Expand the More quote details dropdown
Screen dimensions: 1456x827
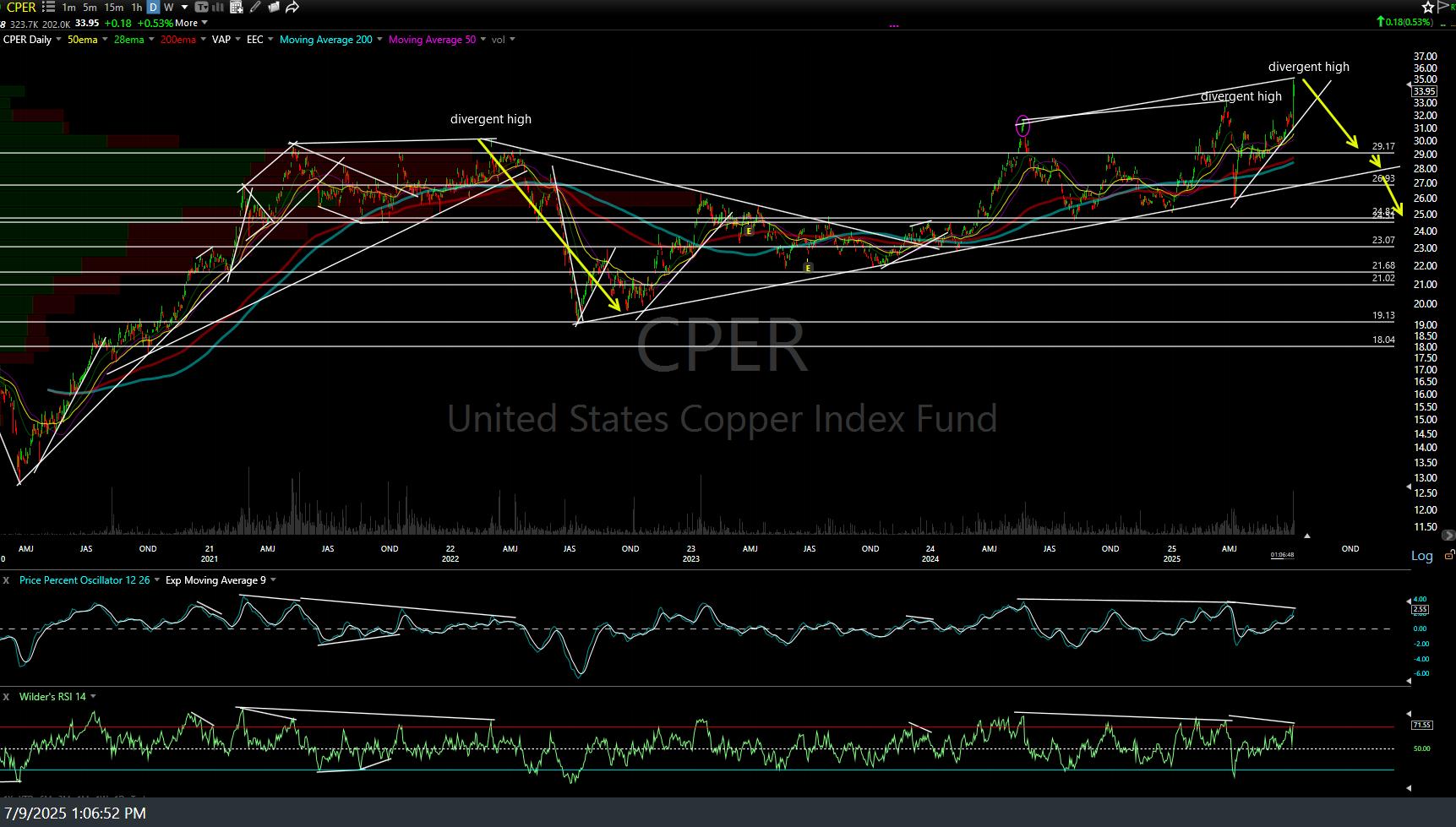pos(204,23)
